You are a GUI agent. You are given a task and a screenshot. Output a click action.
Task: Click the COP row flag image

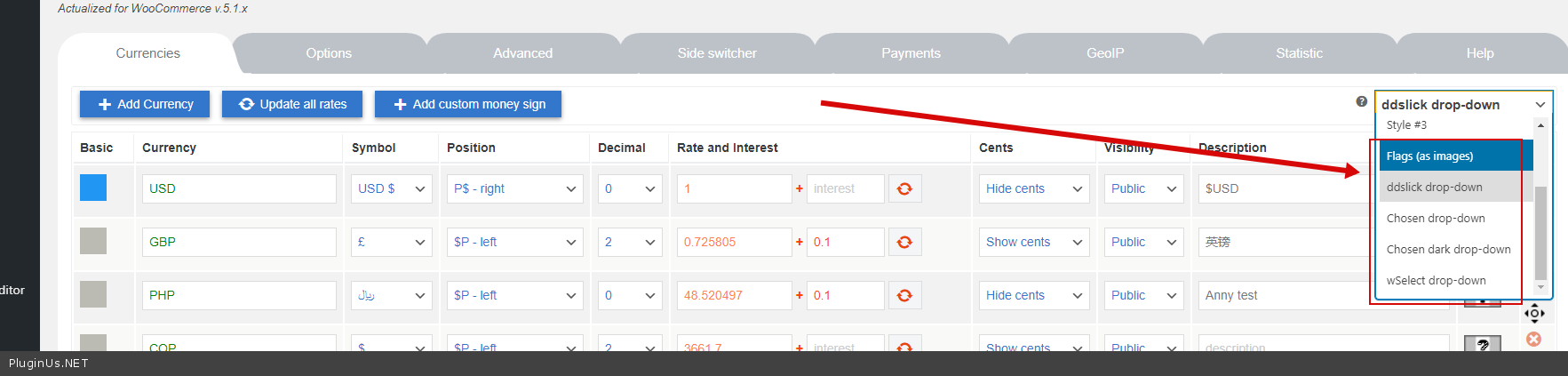[x=1482, y=344]
